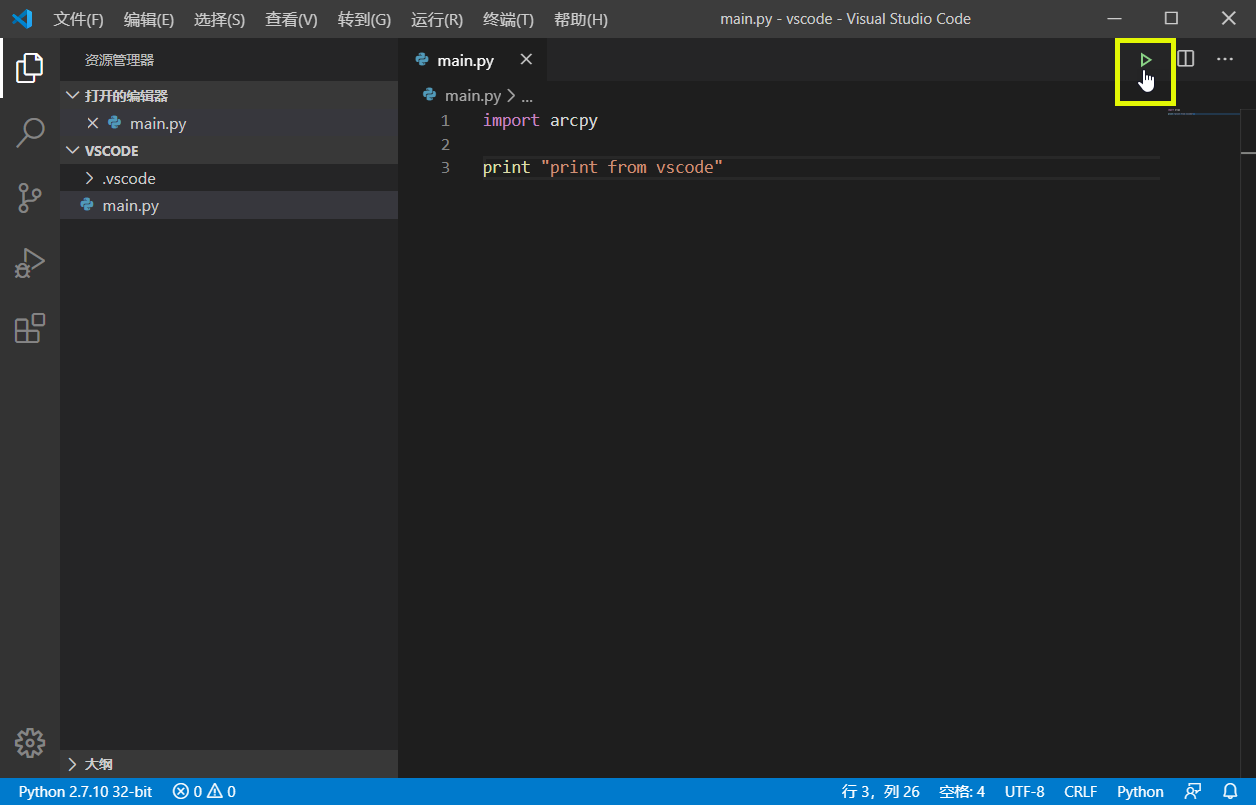The width and height of the screenshot is (1256, 805).
Task: Open the editor's more actions ellipsis menu
Action: coord(1225,59)
